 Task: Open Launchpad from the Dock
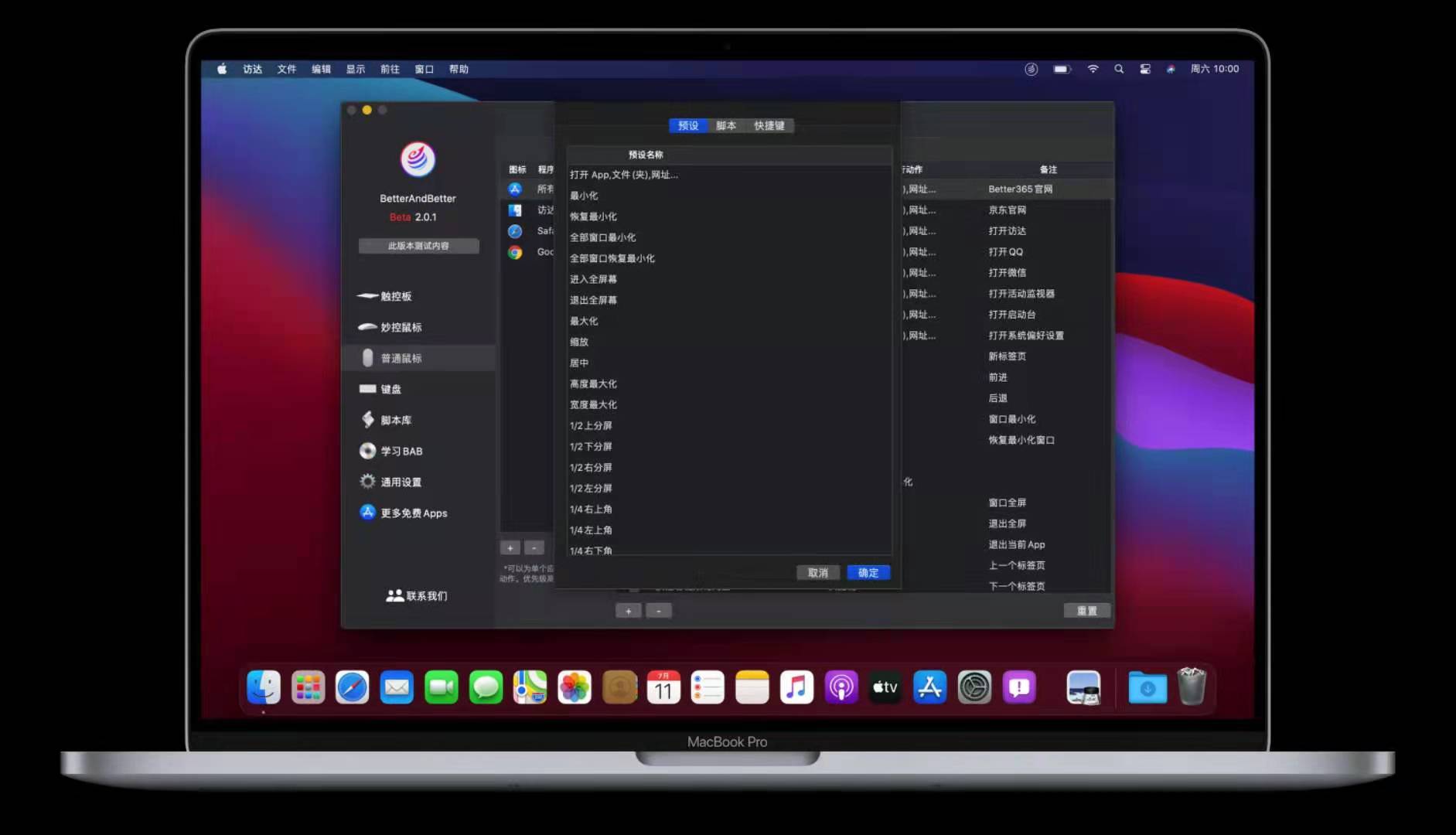308,687
